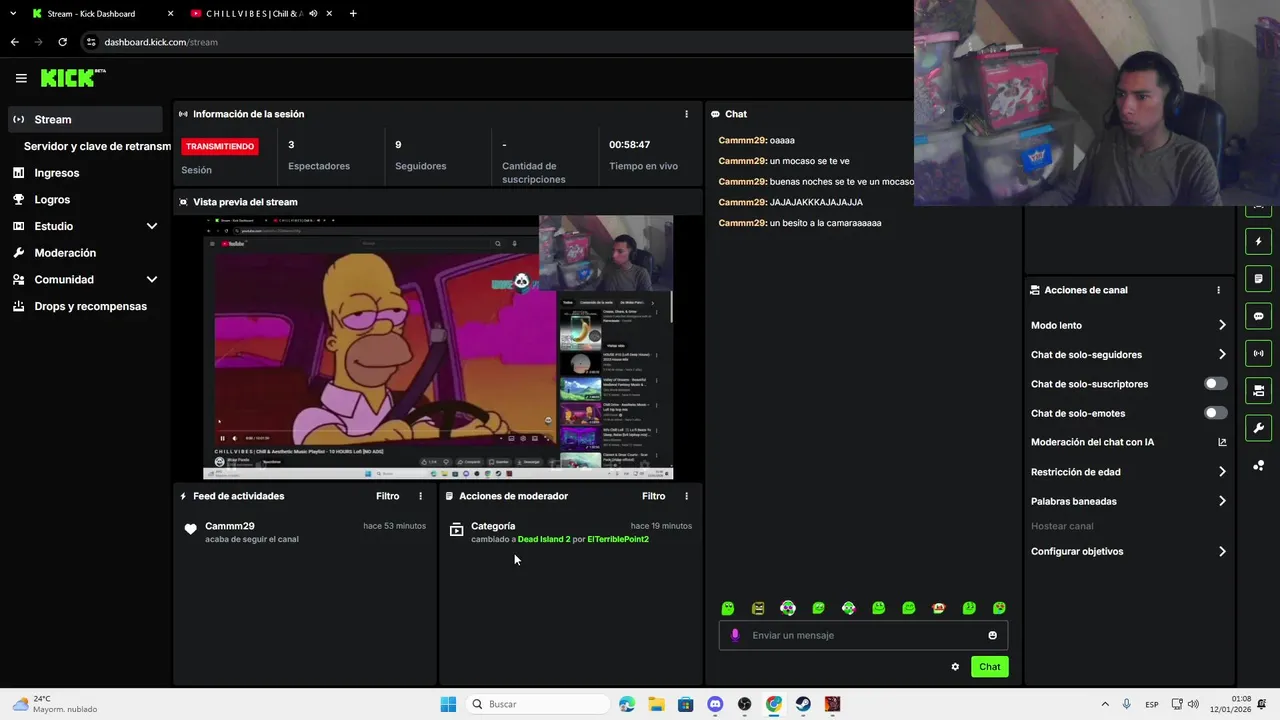
Task: Toggle Chat de solo-emotes switch
Action: (1215, 413)
